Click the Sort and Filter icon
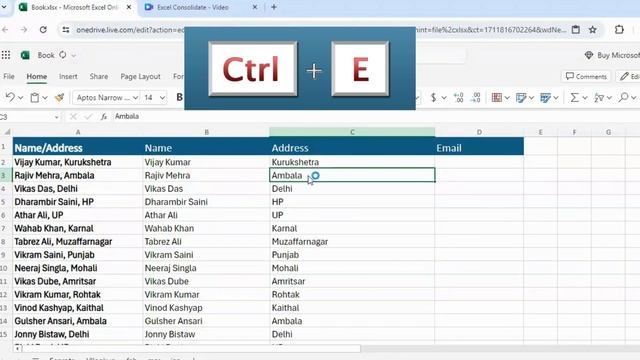This screenshot has width=640, height=360. coord(599,98)
